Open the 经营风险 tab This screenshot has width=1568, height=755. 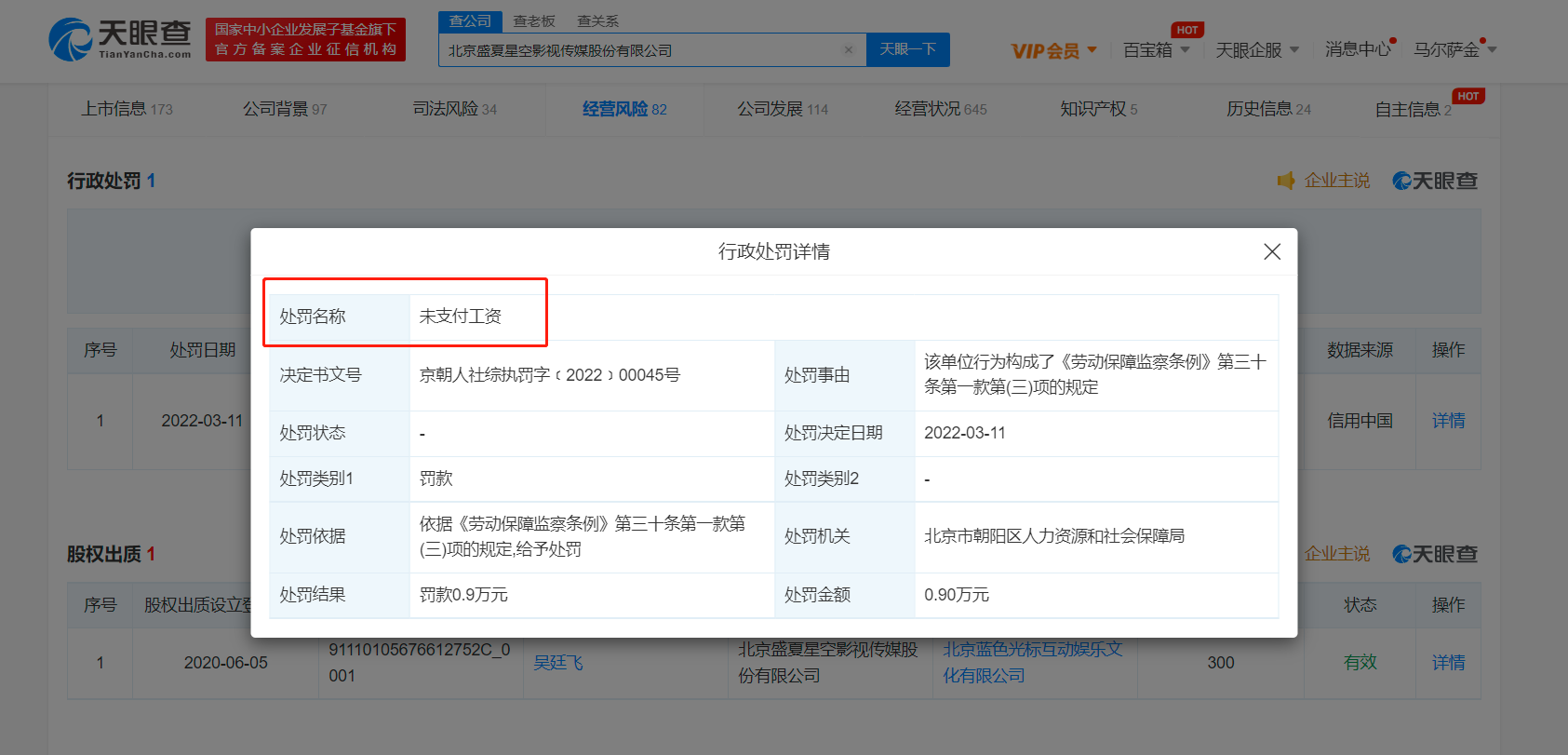pyautogui.click(x=624, y=109)
